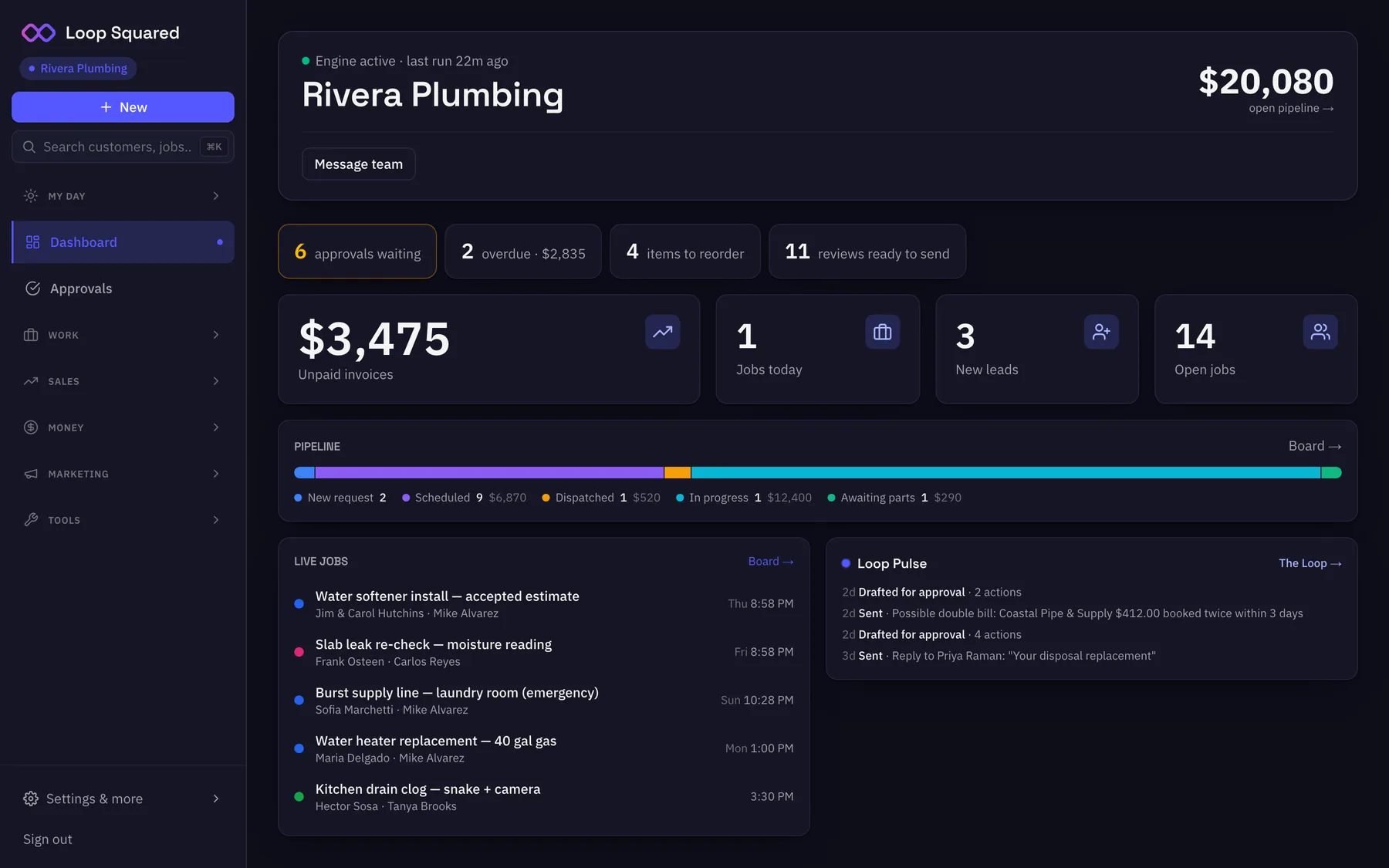Click the Loop Squared infinity logo

pyautogui.click(x=39, y=32)
